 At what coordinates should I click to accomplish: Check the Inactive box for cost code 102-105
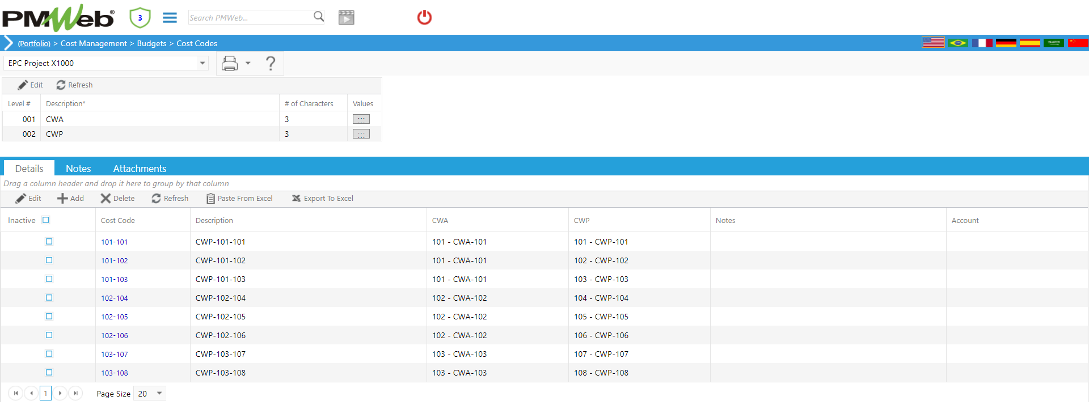(x=48, y=316)
